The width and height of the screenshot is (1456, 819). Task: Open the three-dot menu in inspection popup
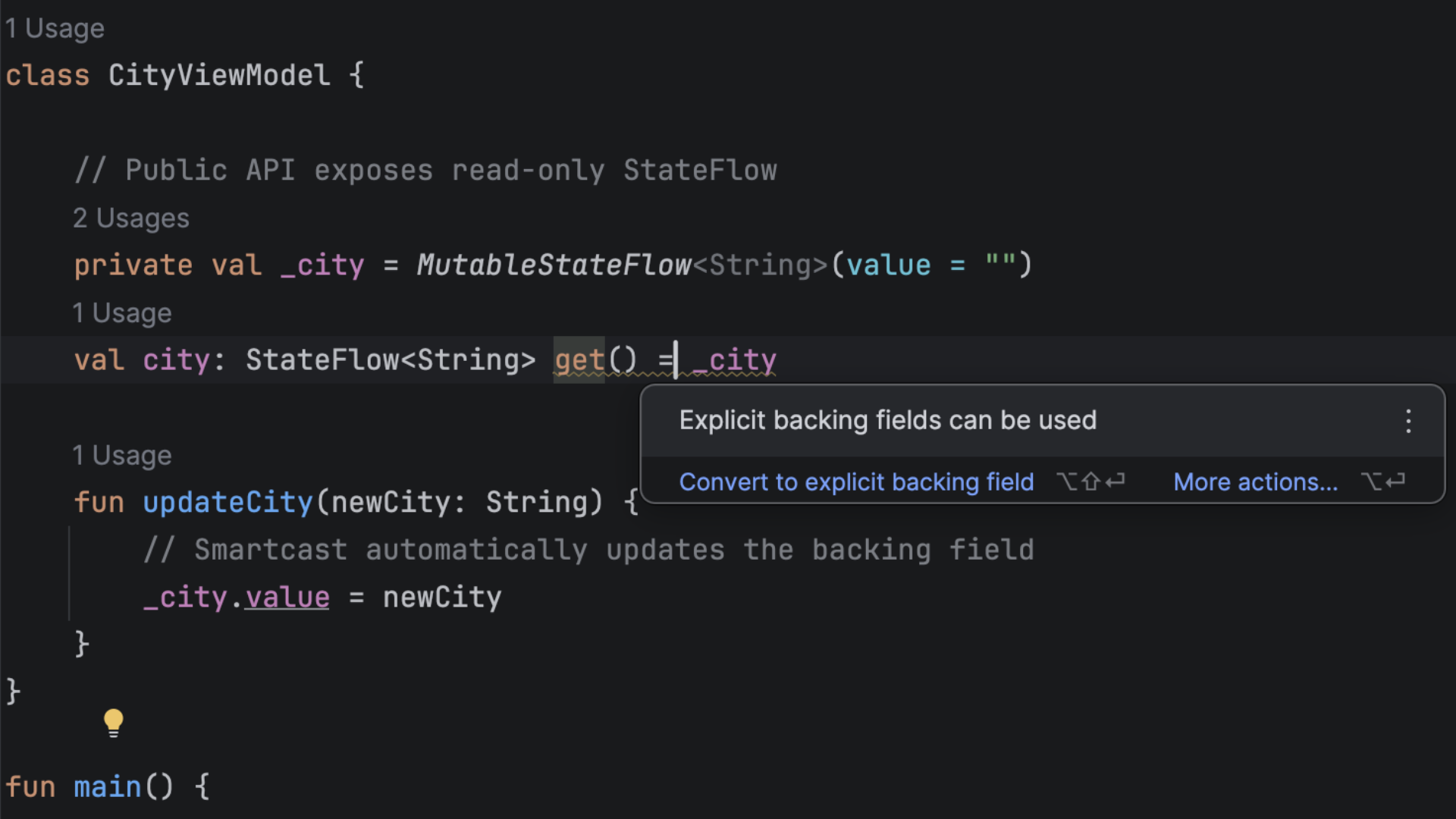tap(1408, 421)
